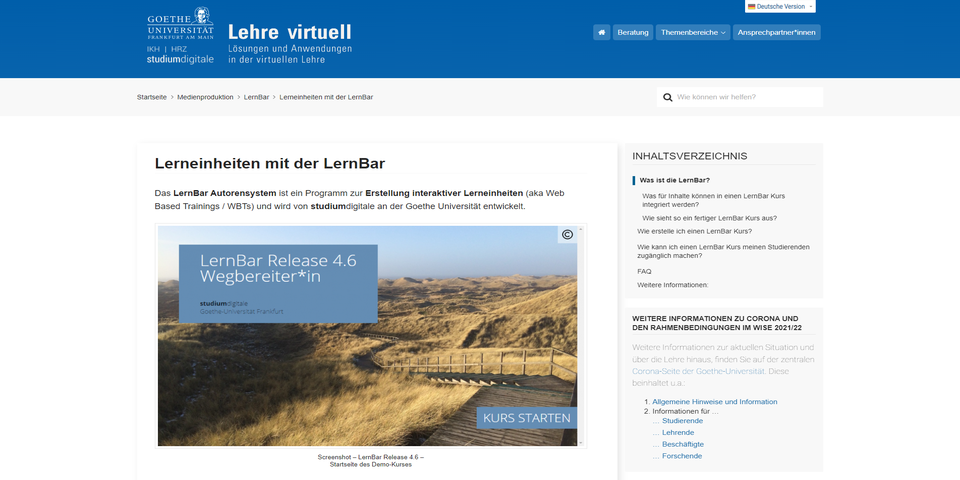Screen dimensions: 960x480
Task: Jump to 'Was für Inhalte können' section
Action: pyautogui.click(x=713, y=200)
